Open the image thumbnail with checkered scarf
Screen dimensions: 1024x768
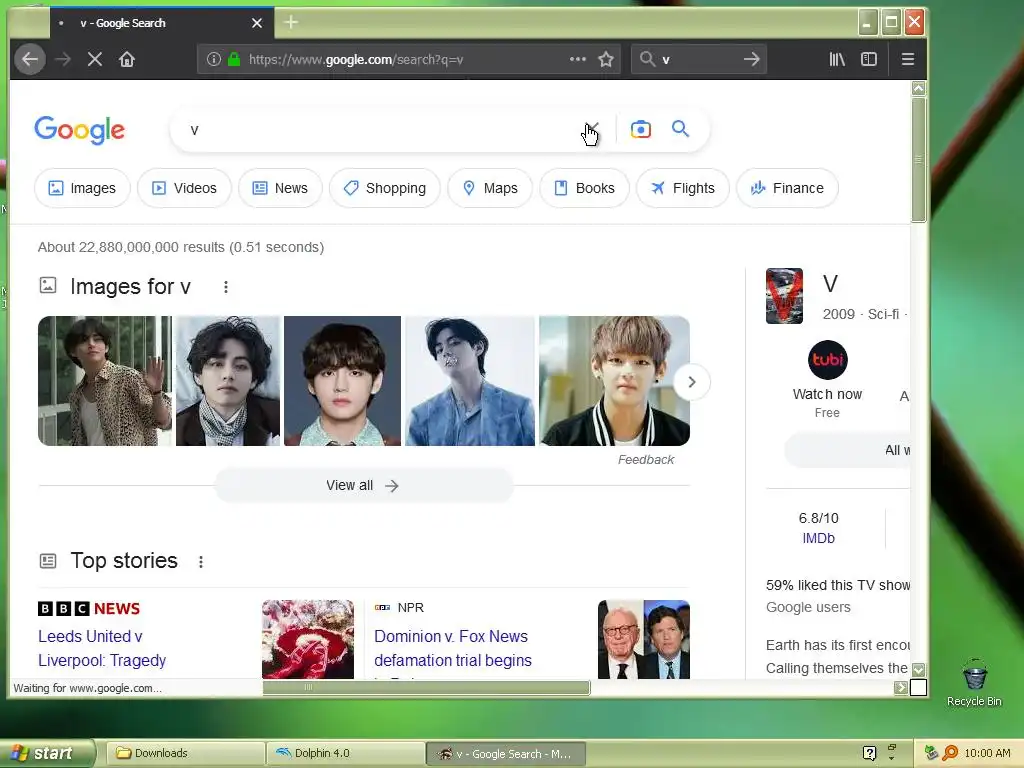pos(228,381)
